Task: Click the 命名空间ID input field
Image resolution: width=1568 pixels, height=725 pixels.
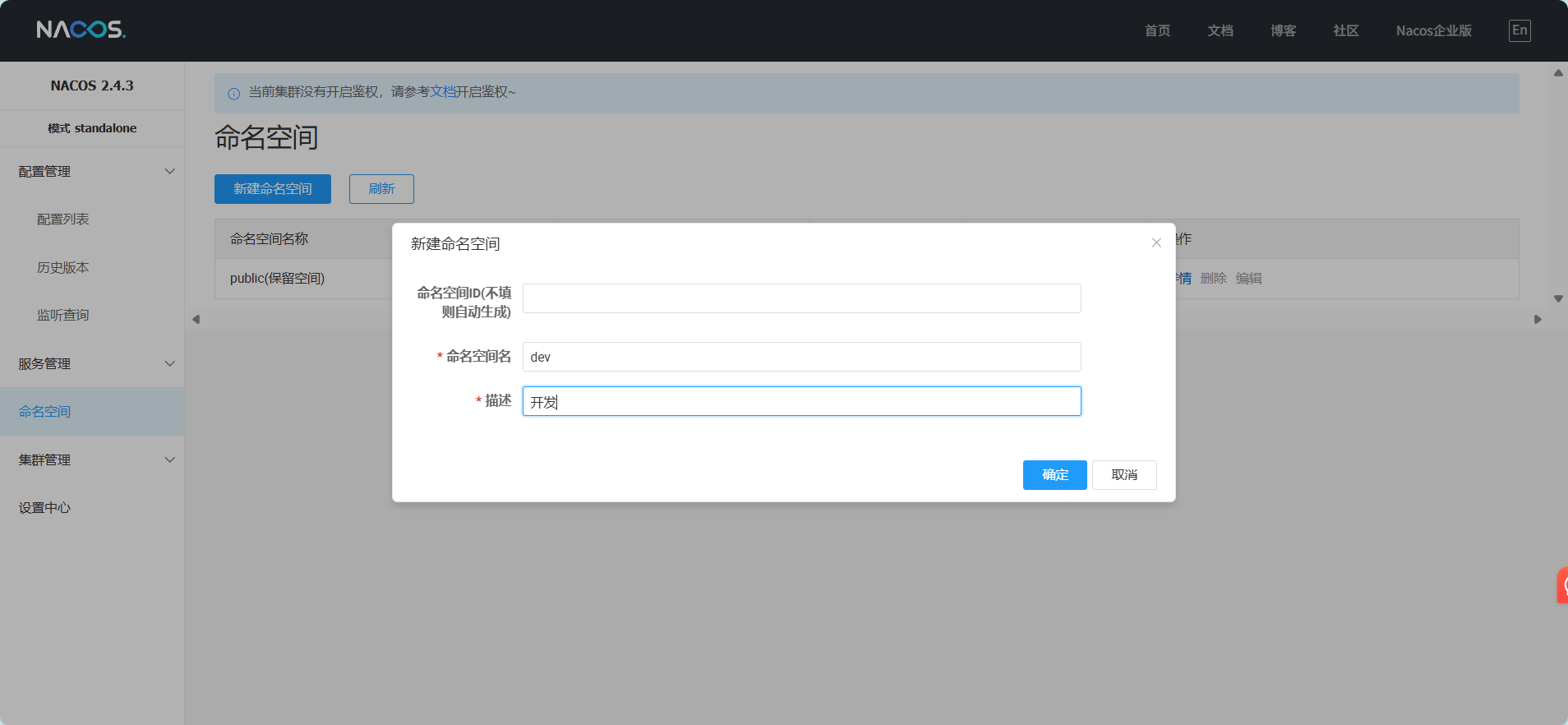Action: (801, 298)
